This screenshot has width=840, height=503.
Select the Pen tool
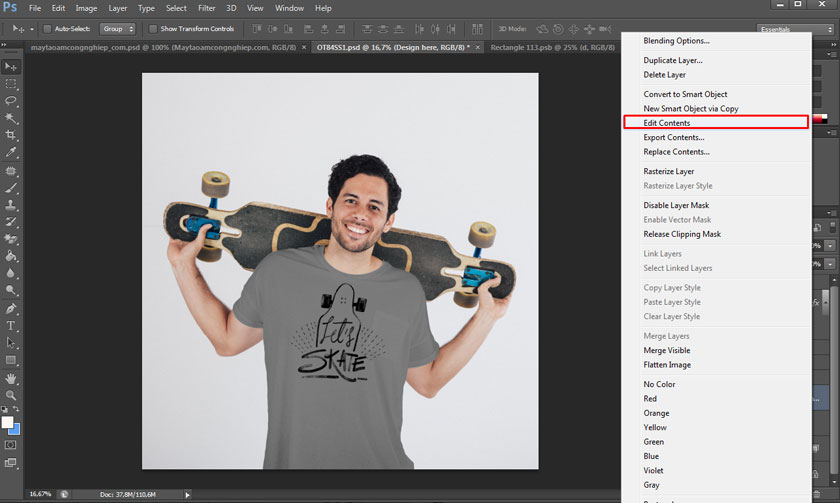pyautogui.click(x=11, y=309)
